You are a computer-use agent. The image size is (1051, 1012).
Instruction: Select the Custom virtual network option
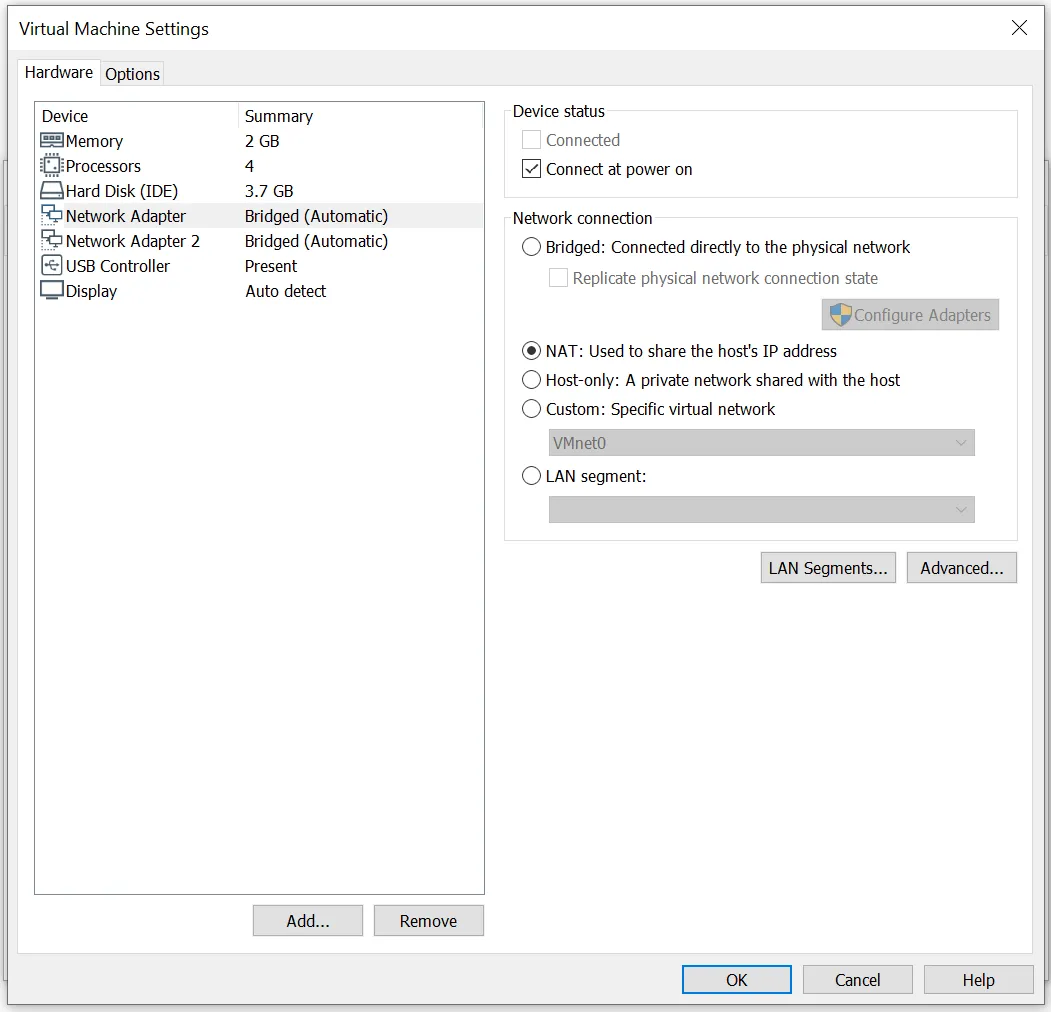tap(532, 409)
